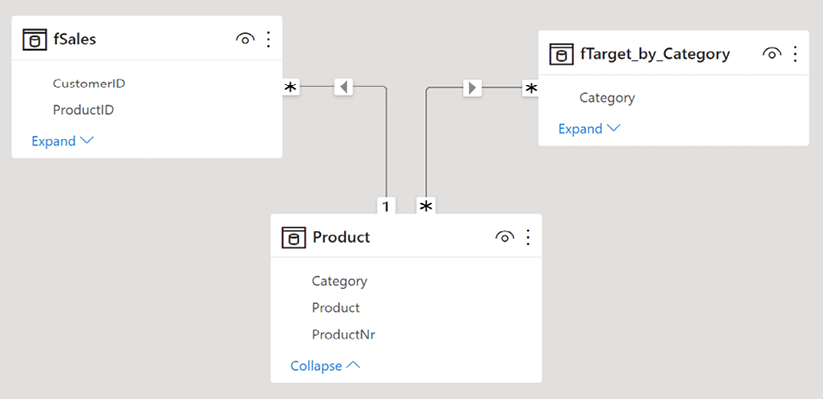Click the asterisk marker above the Product table
The height and width of the screenshot is (399, 823).
coord(426,206)
